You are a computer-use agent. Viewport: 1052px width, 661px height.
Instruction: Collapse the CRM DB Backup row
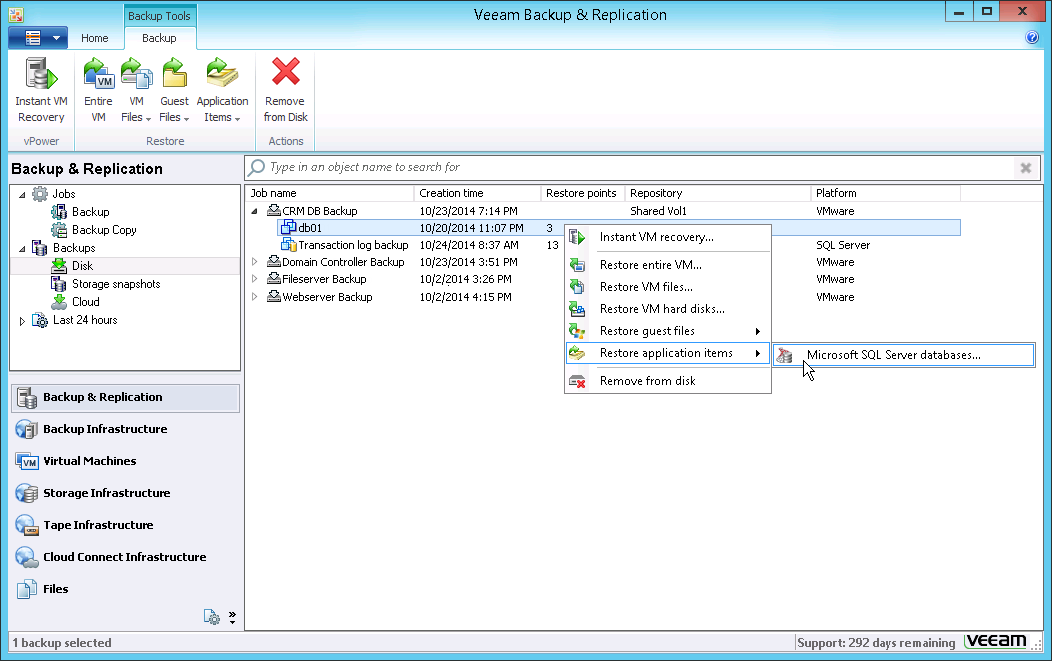tap(255, 211)
